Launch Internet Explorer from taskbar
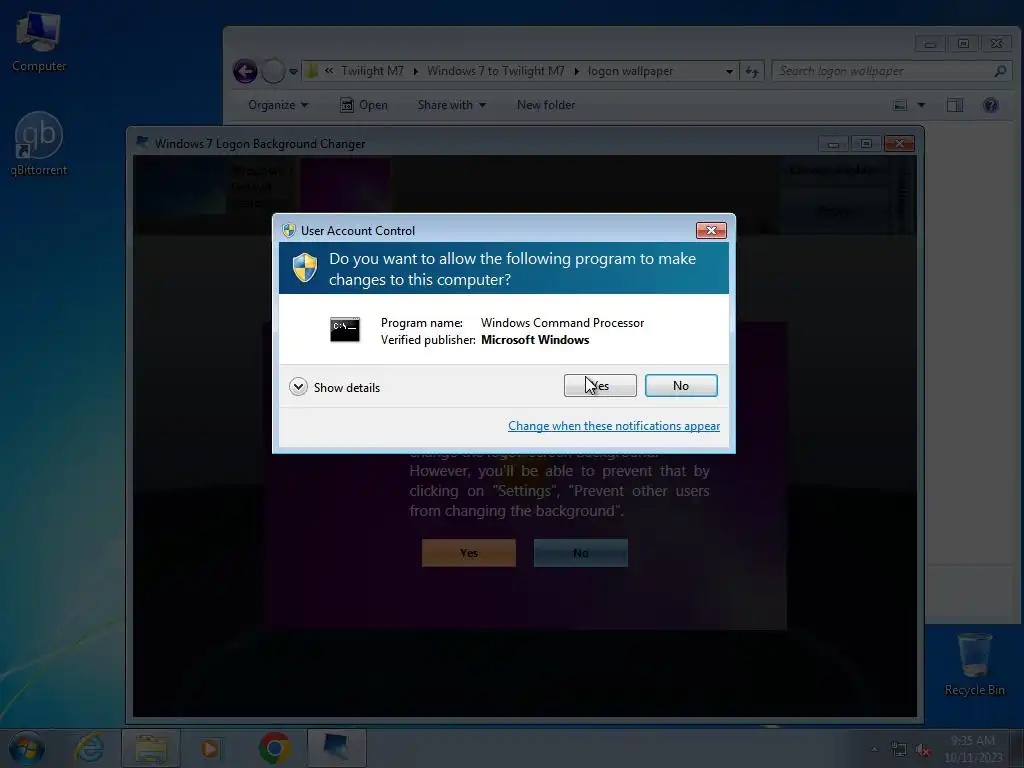 pyautogui.click(x=89, y=748)
